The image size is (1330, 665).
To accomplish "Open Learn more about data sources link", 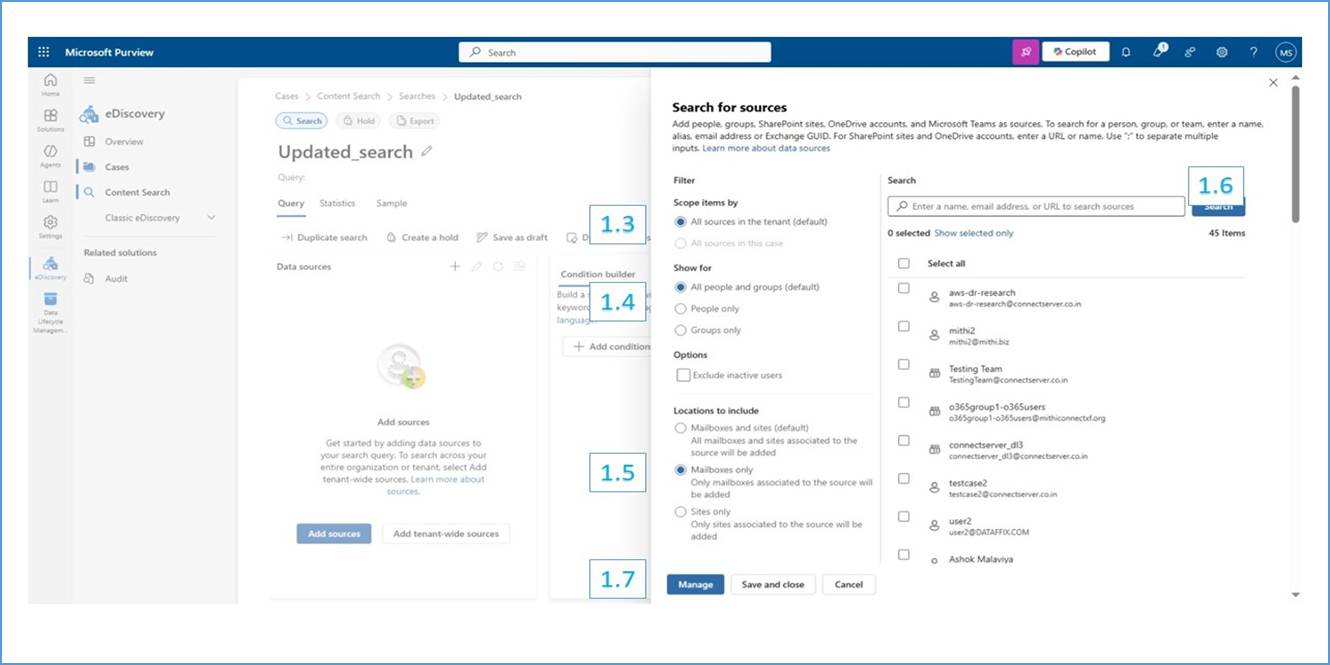I will (766, 148).
